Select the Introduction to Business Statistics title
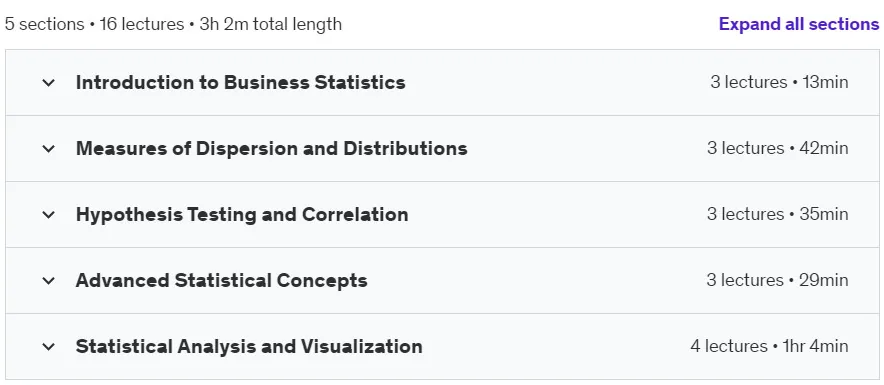This screenshot has width=884, height=385. (241, 82)
